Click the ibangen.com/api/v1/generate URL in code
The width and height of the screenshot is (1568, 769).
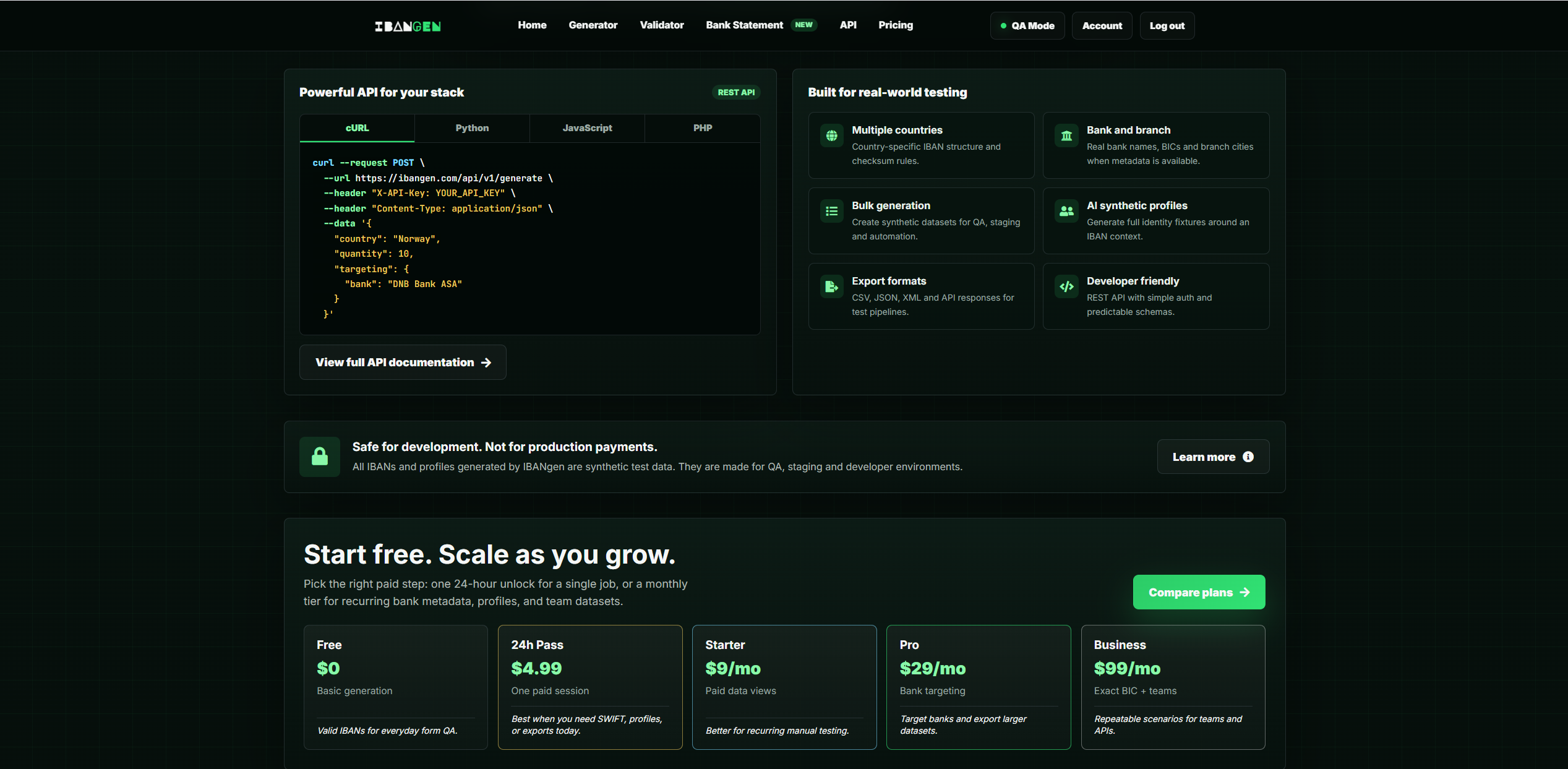448,178
